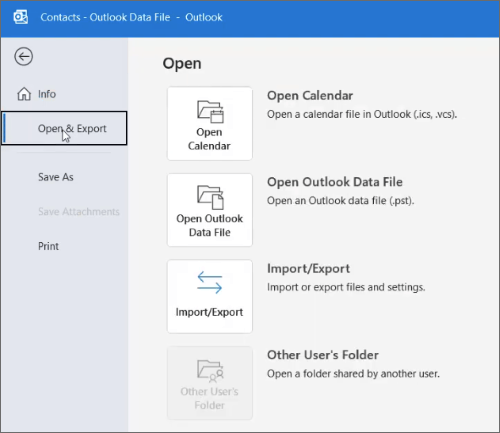Click the Info home icon
Viewport: 500px width, 433px height.
tap(24, 94)
